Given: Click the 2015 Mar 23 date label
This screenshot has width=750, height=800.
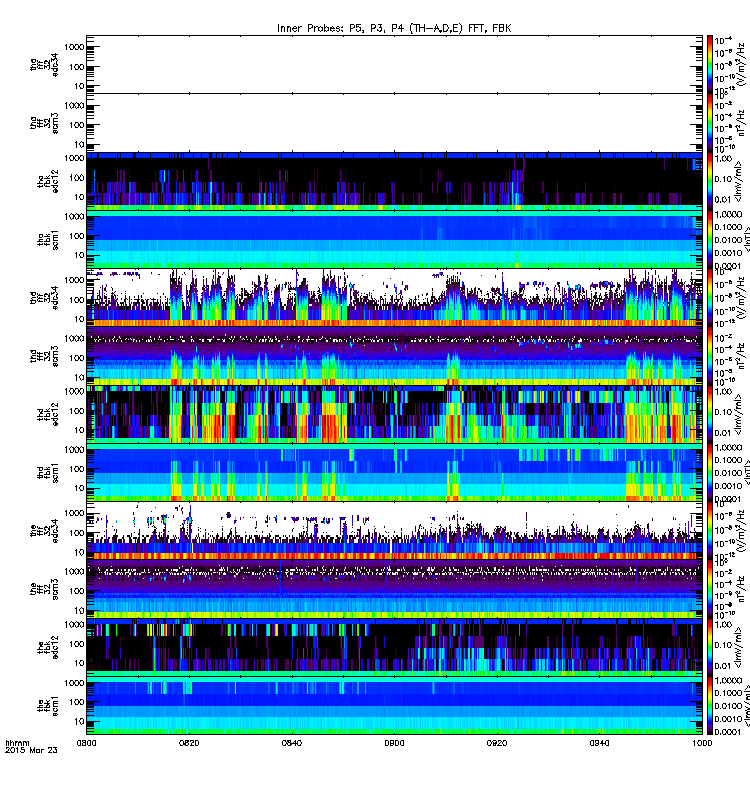Looking at the screenshot, I should tap(31, 751).
